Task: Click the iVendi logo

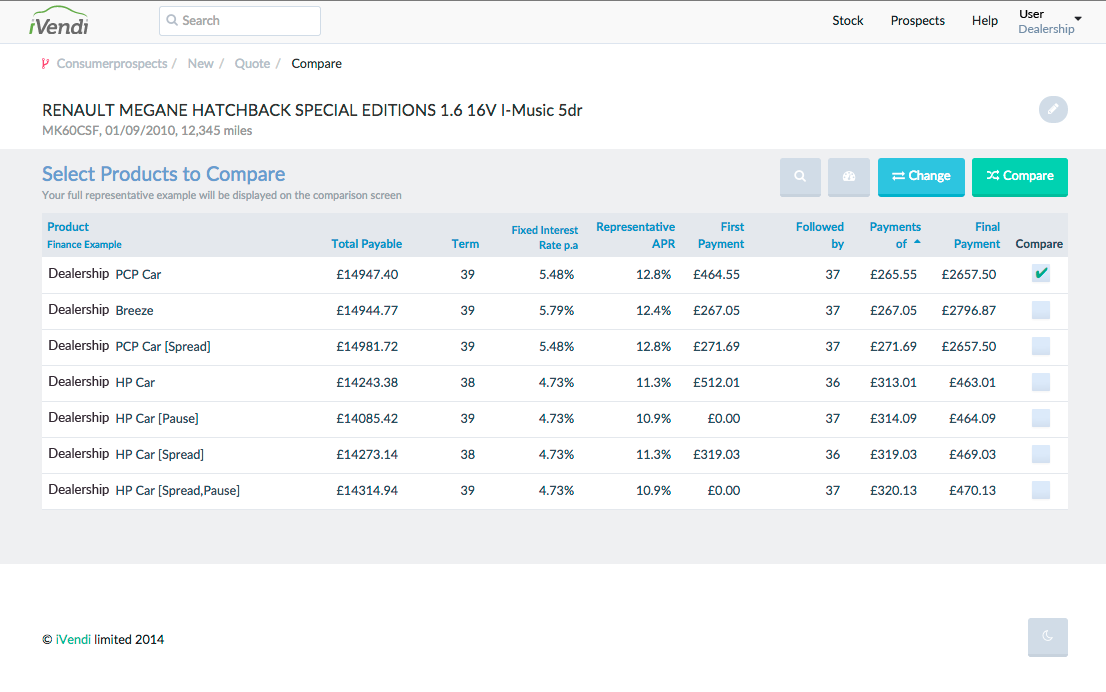Action: (59, 21)
